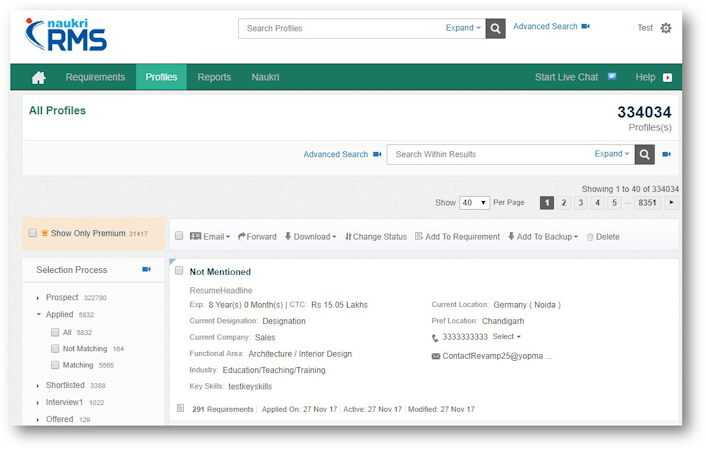Go to page 2
The height and width of the screenshot is (450, 707).
pos(564,203)
